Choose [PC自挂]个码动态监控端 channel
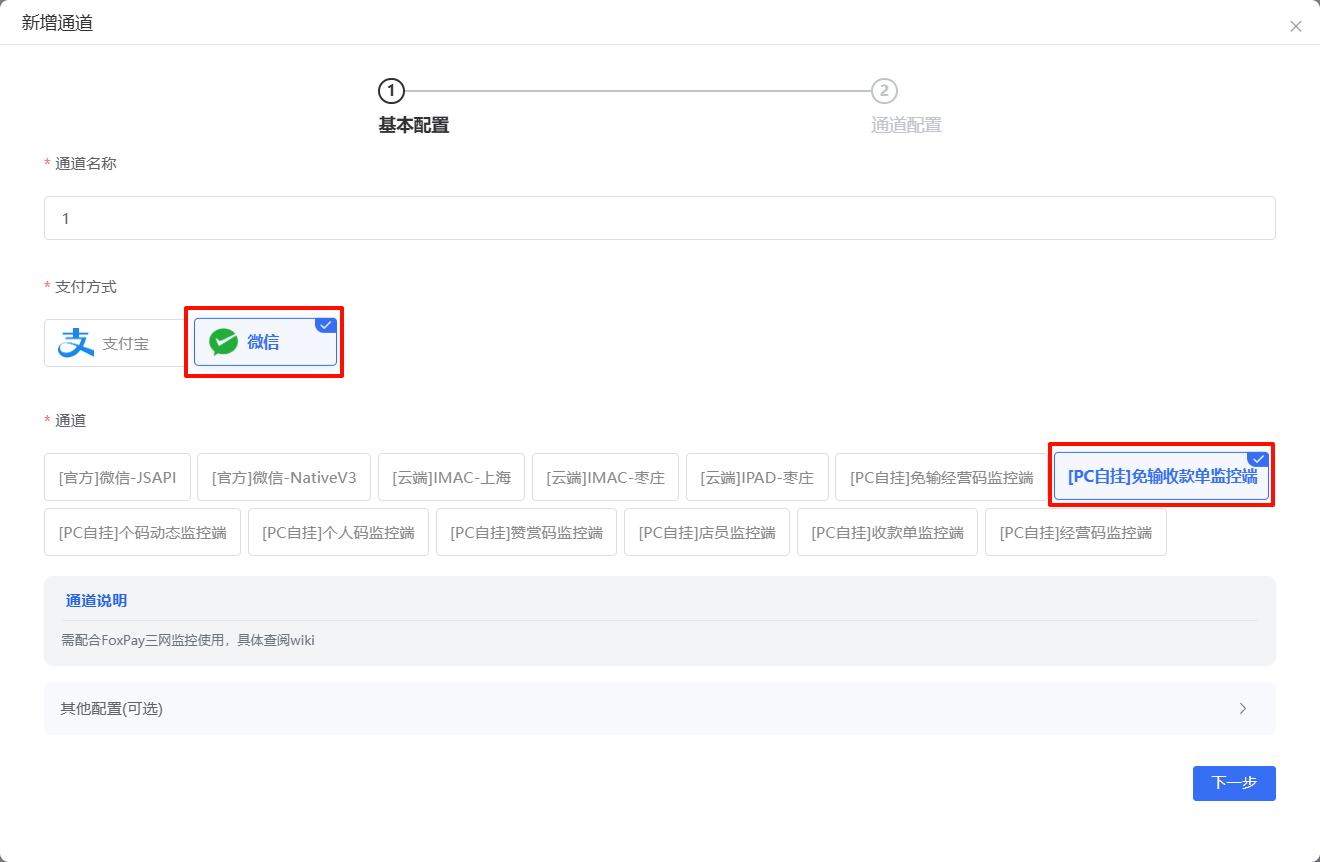 (142, 532)
